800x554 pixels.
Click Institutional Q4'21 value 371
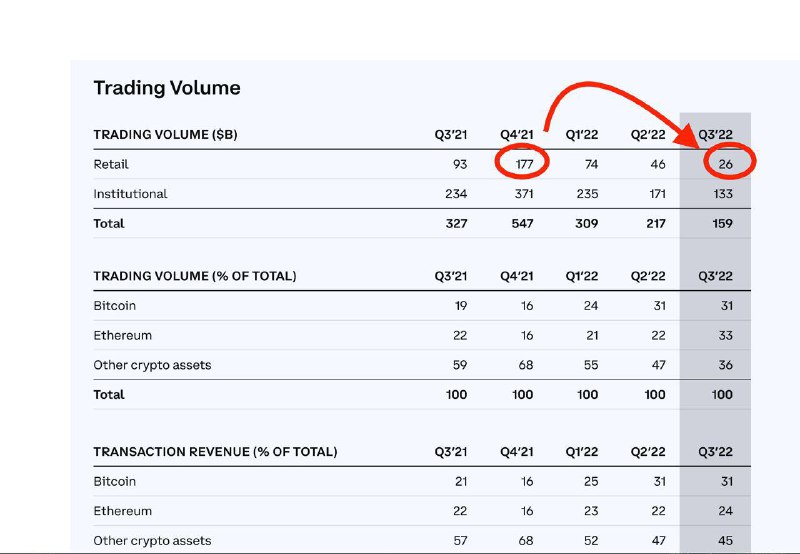click(x=524, y=194)
